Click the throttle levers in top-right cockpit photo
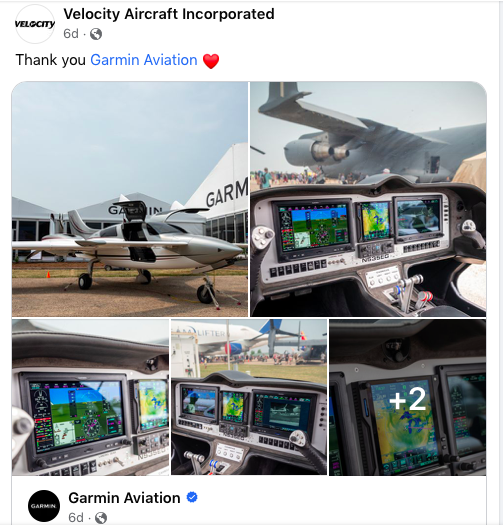The image size is (503, 525). (x=412, y=290)
